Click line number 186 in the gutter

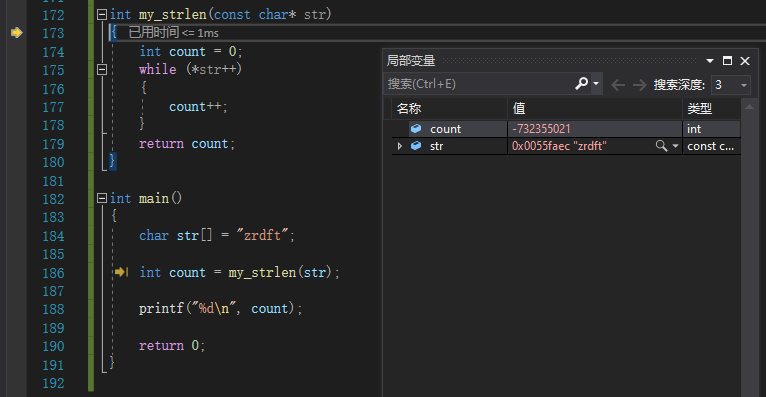(x=53, y=273)
